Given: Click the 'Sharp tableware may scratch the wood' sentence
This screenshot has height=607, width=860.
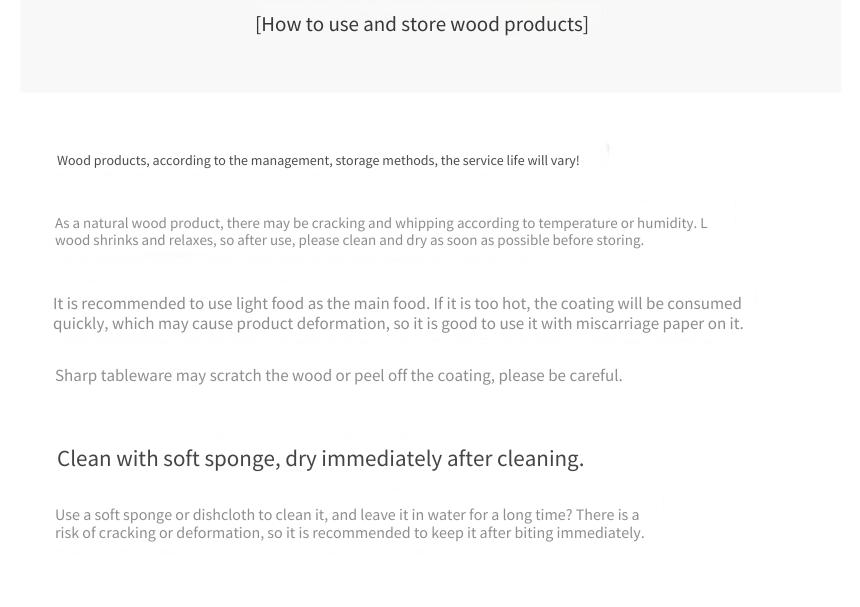Looking at the screenshot, I should click(338, 376).
